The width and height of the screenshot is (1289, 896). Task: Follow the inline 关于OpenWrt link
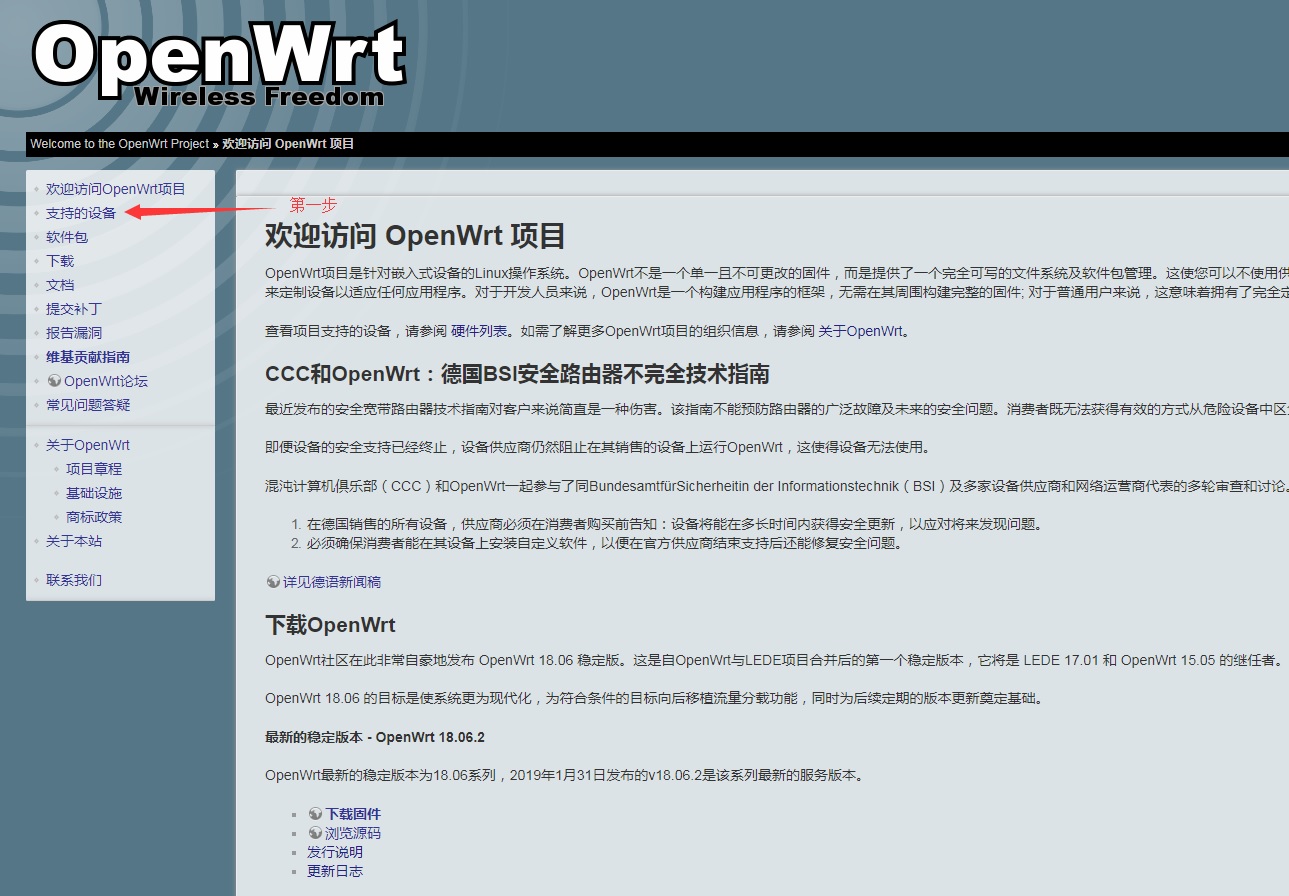(861, 331)
